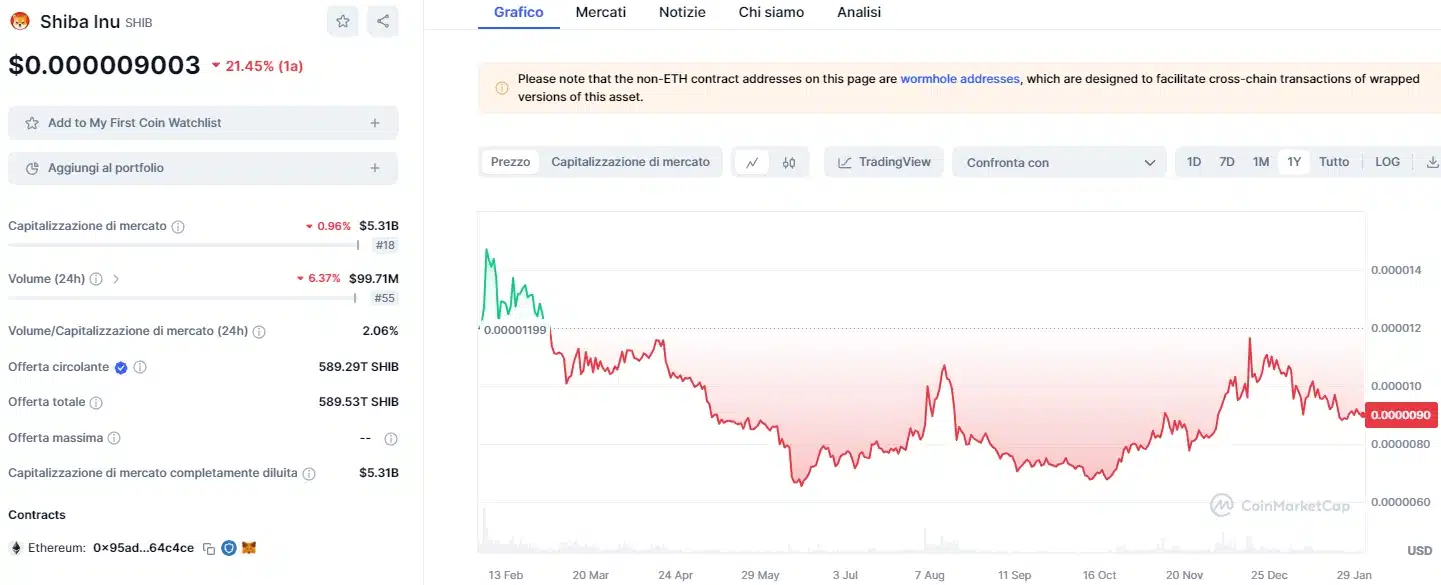Select the line chart view icon
Image resolution: width=1441 pixels, height=585 pixels.
[x=752, y=162]
